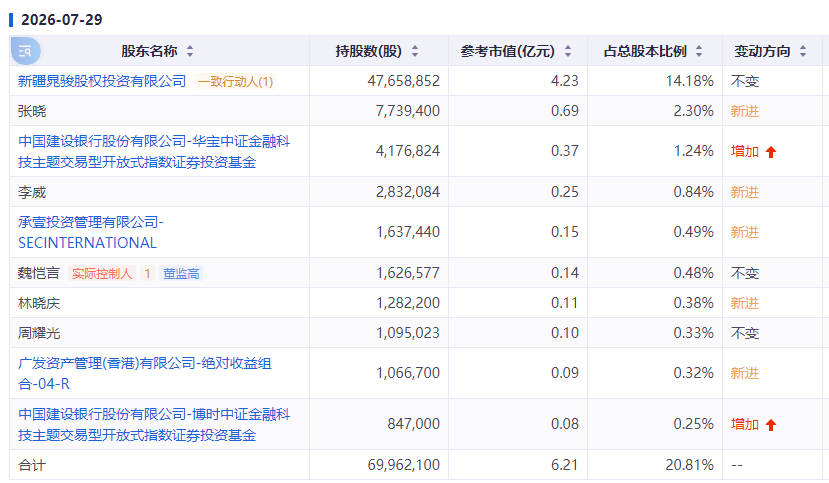Click total percentage 20.81%
This screenshot has width=829, height=483.
[689, 465]
